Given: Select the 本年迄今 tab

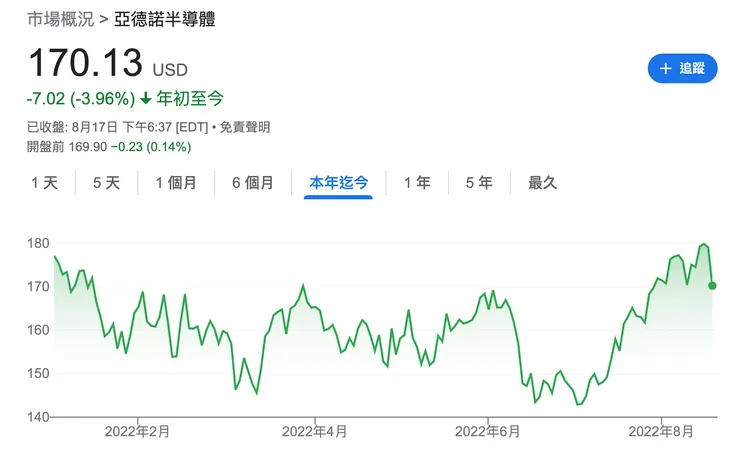Looking at the screenshot, I should point(338,183).
